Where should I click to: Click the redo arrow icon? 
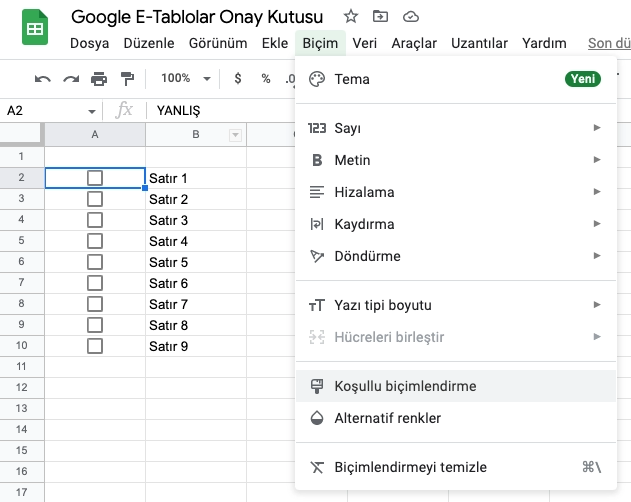click(70, 79)
